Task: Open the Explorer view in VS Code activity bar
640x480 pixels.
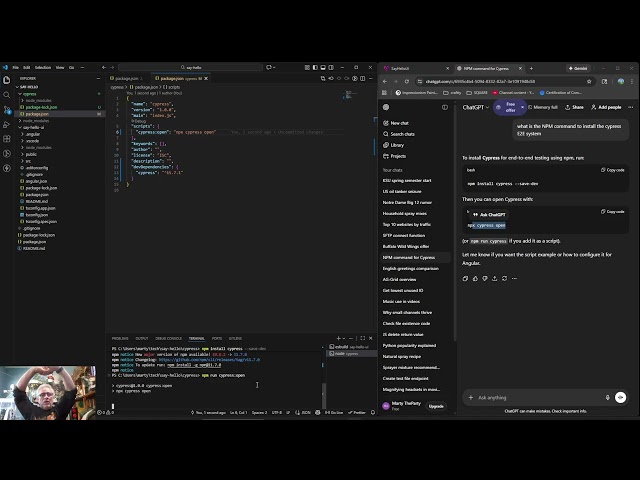Action: coord(7,80)
